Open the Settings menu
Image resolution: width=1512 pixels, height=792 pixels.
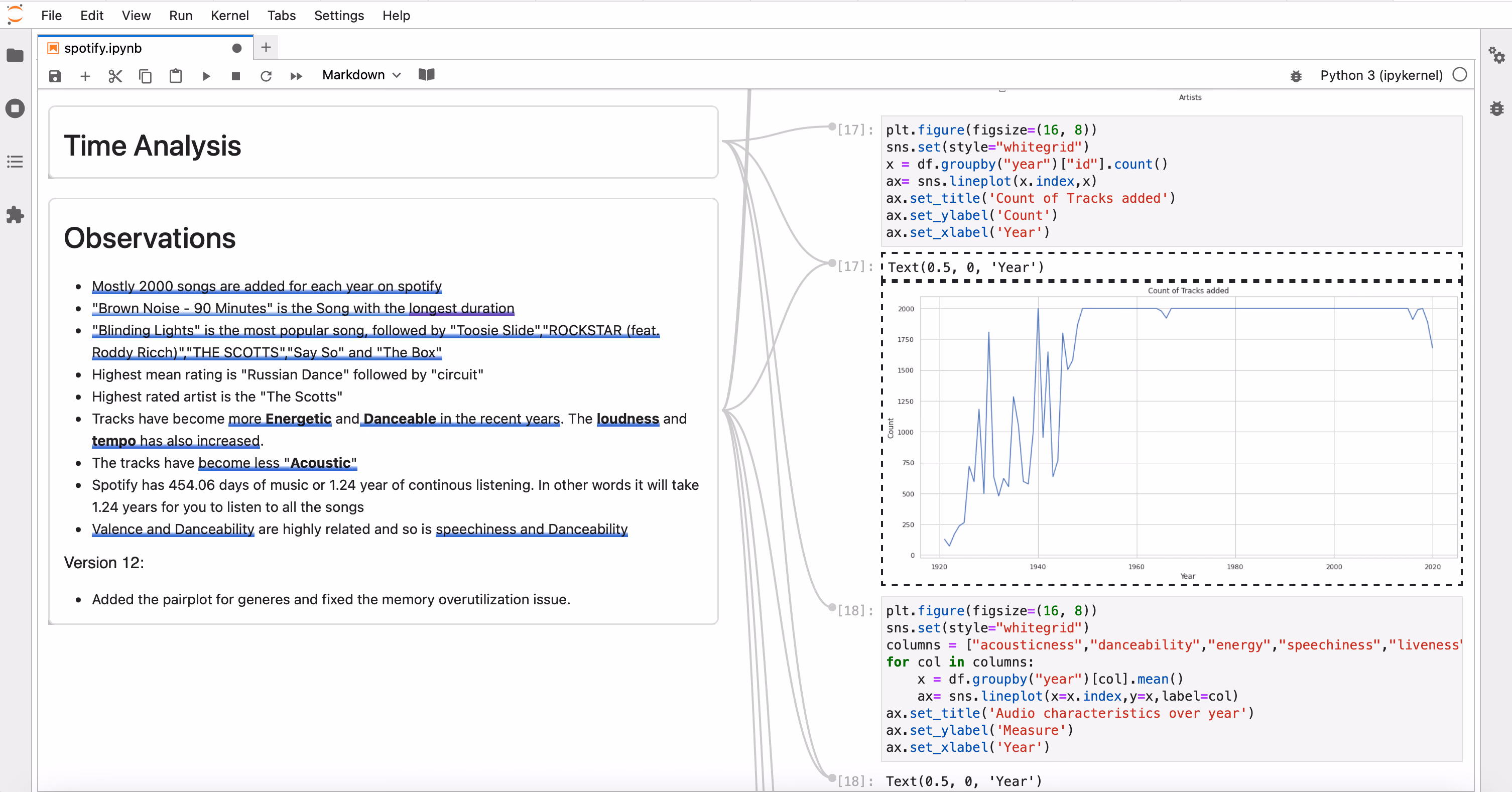[x=339, y=15]
